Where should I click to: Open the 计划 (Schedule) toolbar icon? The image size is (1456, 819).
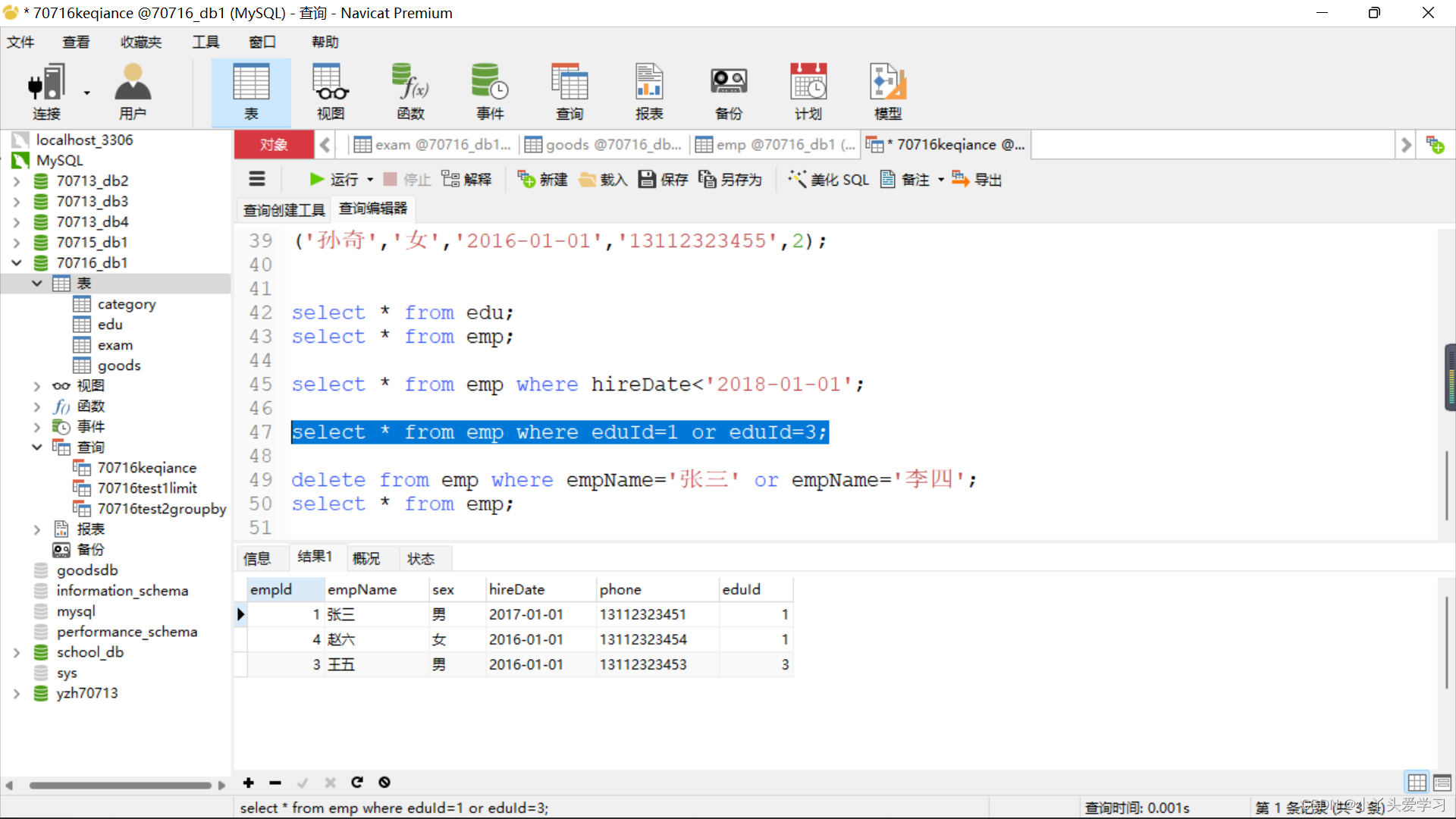808,93
